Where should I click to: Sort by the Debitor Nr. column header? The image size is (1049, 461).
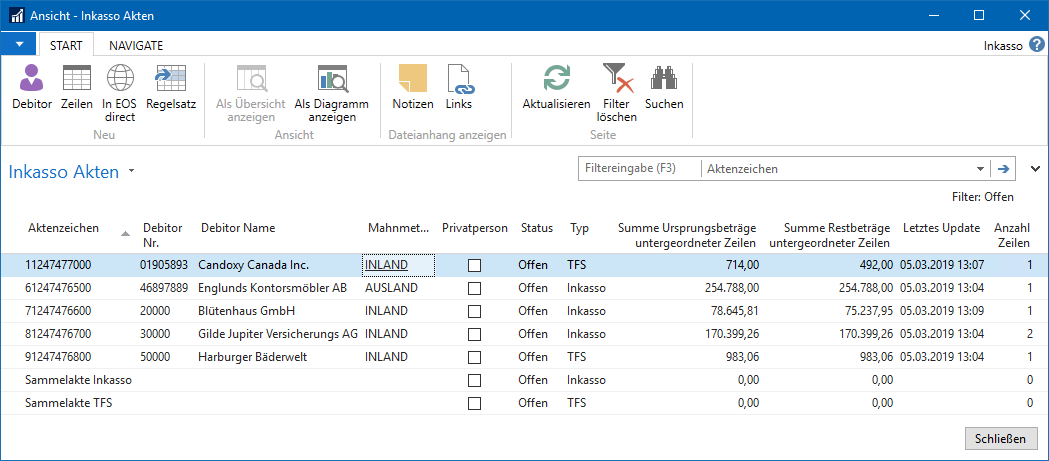pyautogui.click(x=163, y=235)
